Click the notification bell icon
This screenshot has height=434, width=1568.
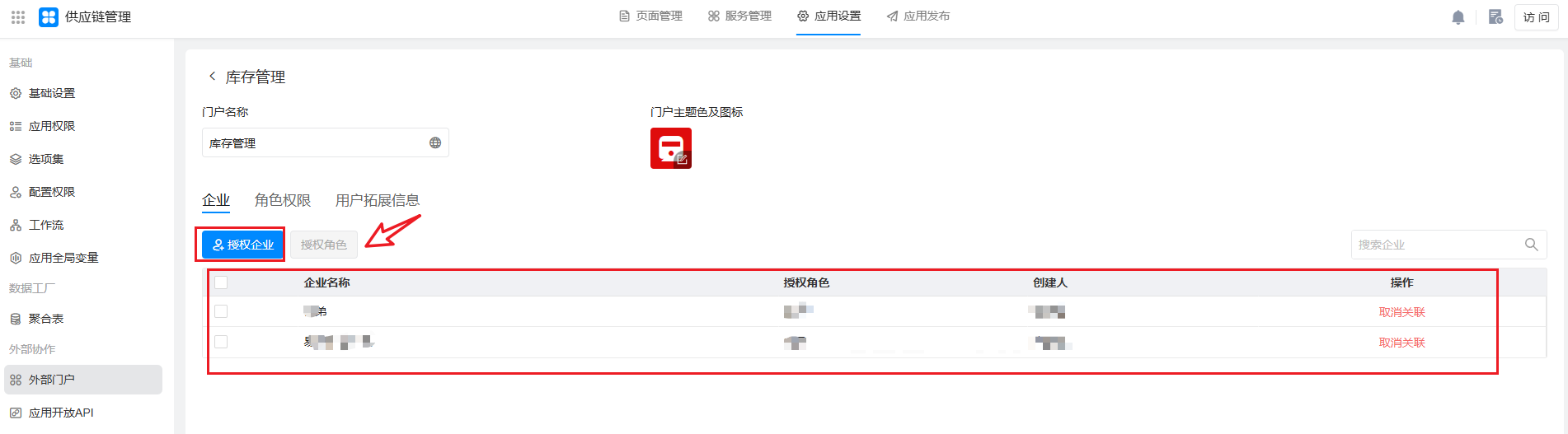tap(1458, 17)
